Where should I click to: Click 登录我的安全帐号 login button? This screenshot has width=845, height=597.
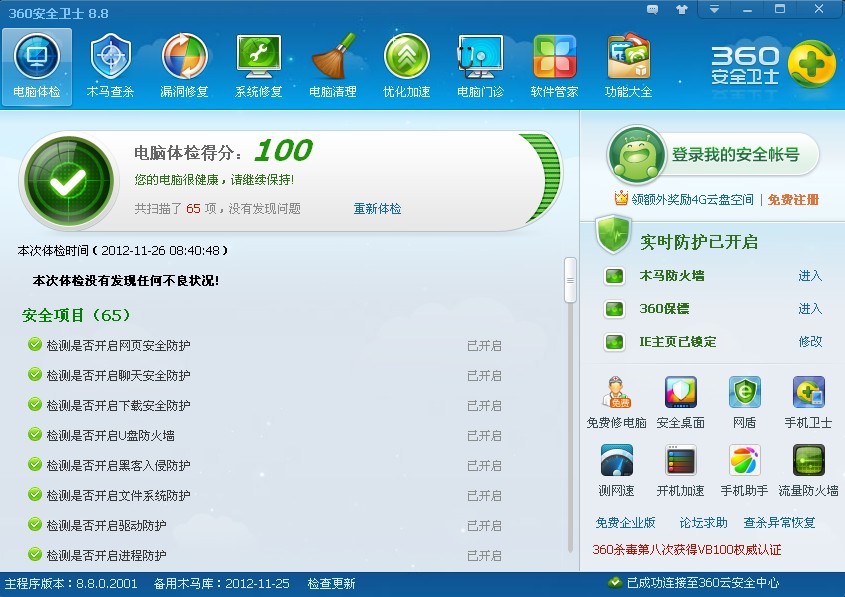(x=736, y=155)
